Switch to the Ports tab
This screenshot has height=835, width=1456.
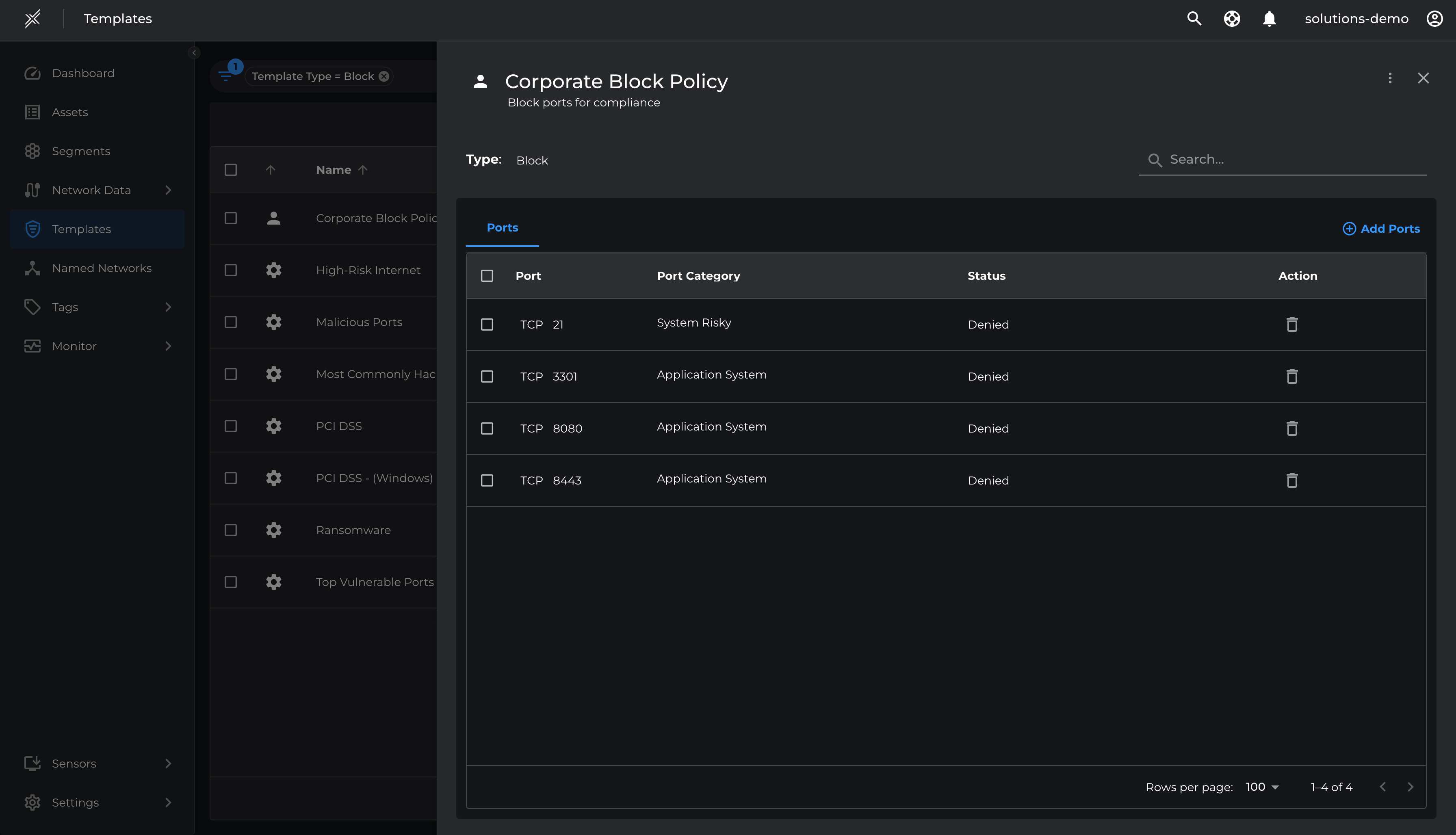[x=502, y=228]
